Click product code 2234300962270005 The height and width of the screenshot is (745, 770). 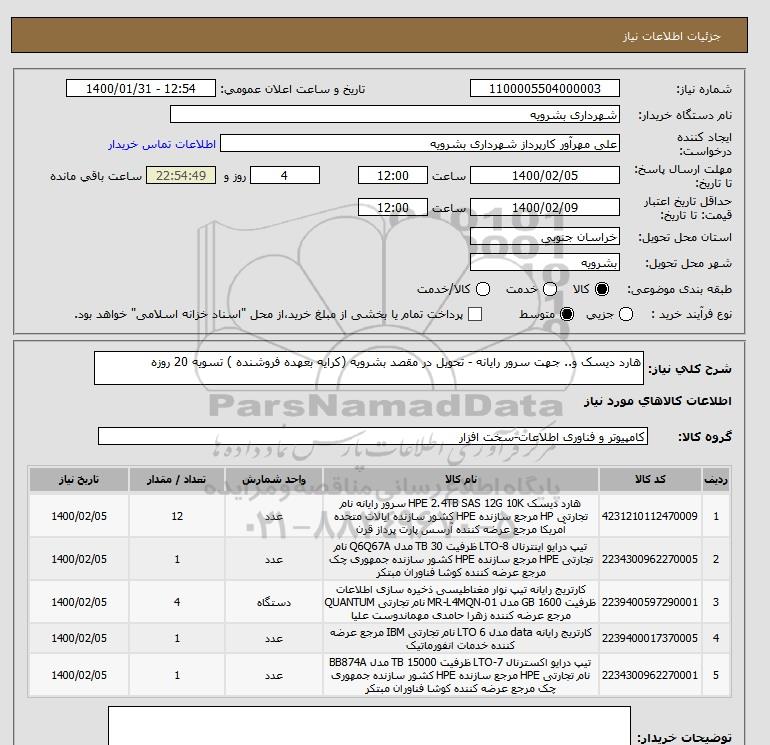click(x=650, y=559)
